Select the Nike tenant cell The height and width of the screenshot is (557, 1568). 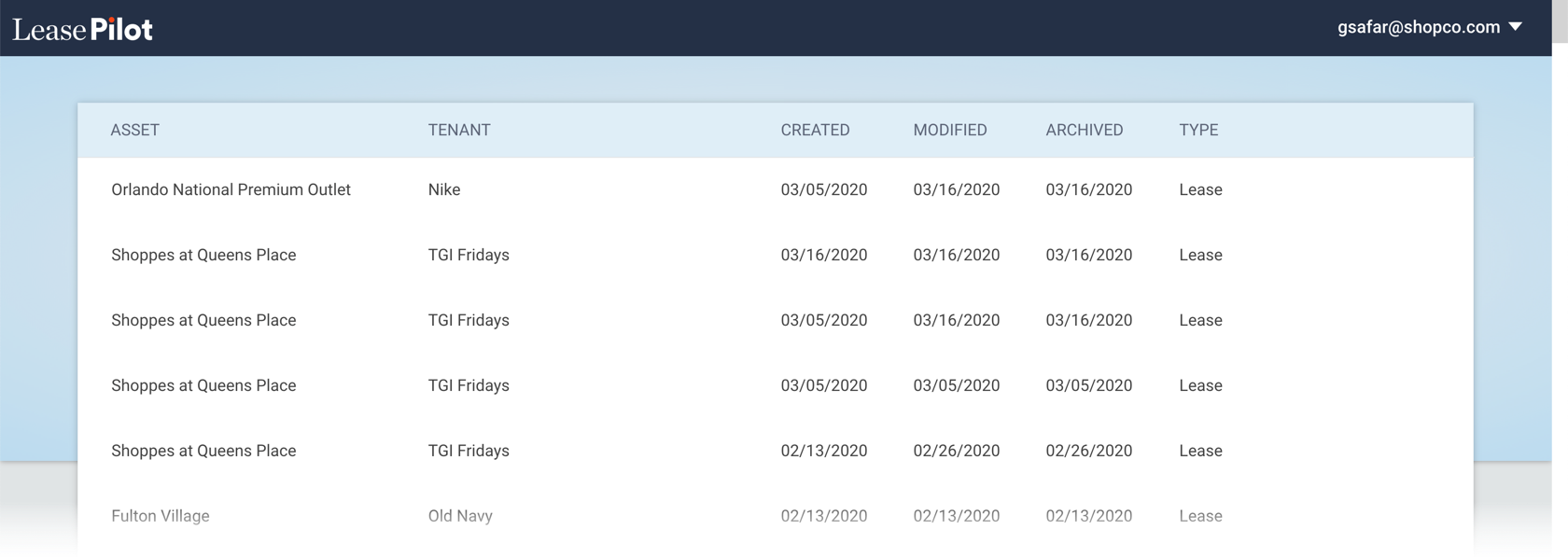click(x=444, y=189)
